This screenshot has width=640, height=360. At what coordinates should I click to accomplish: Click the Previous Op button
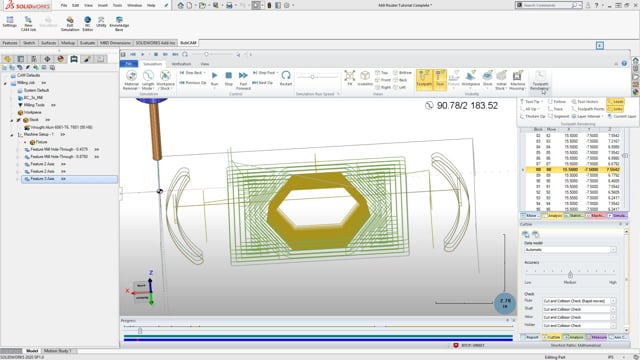[193, 83]
